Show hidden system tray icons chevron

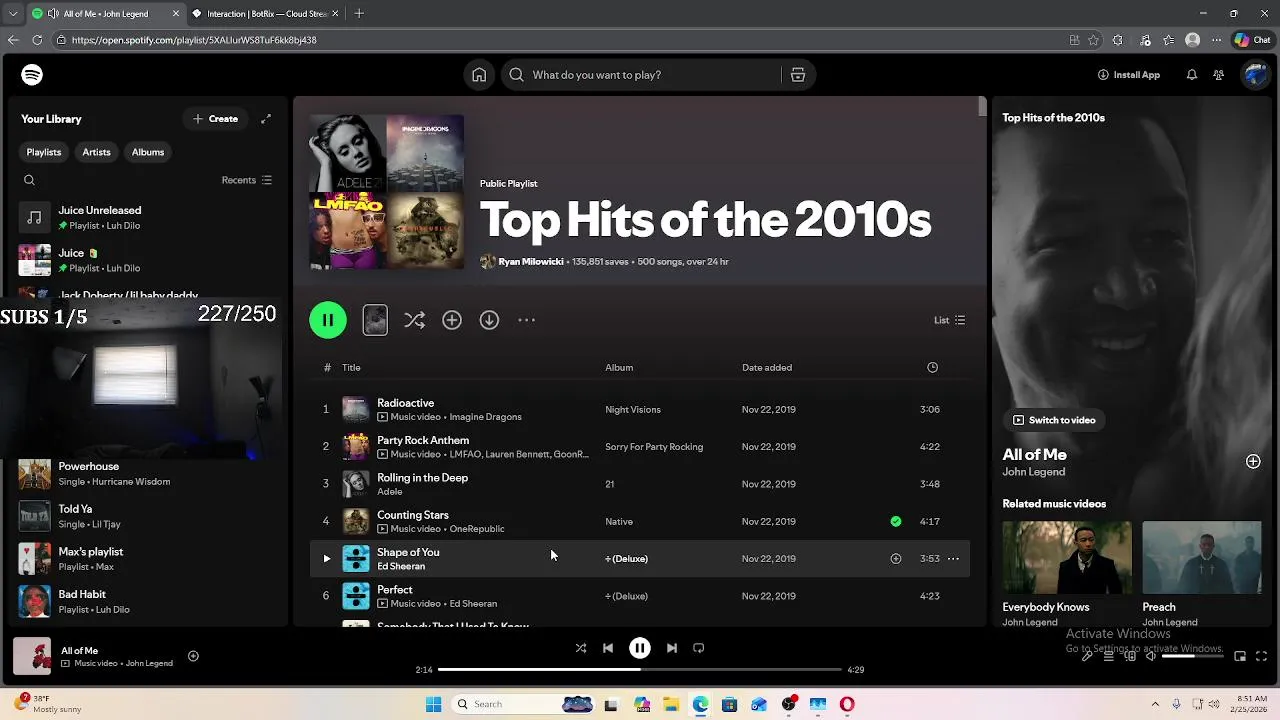click(x=1155, y=704)
